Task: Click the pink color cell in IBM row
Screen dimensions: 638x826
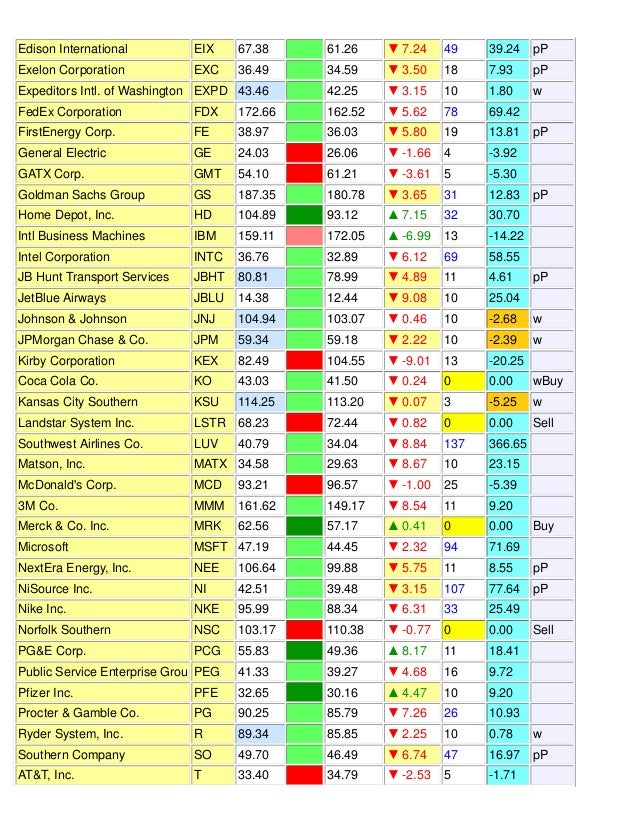Action: [x=304, y=236]
